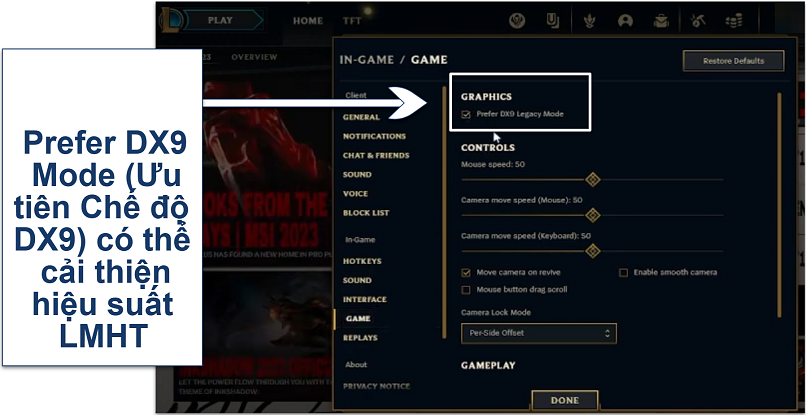Toggle Prefer DX9 Legacy Mode checkbox

click(466, 114)
